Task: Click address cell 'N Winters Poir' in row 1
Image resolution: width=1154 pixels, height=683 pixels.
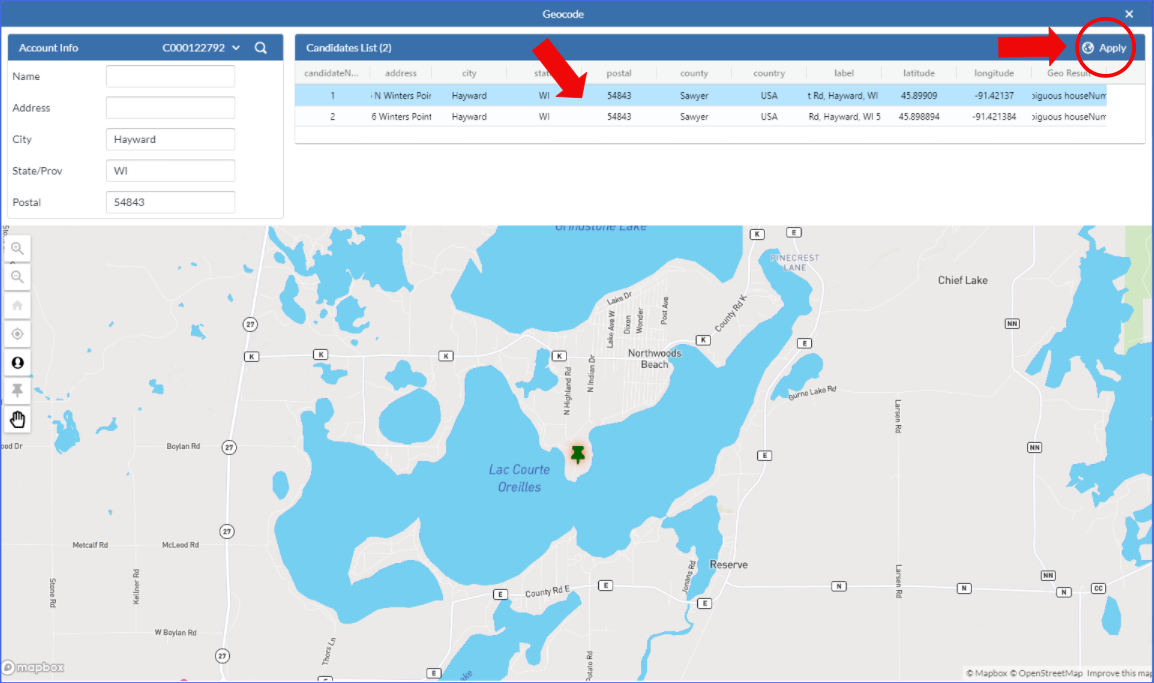Action: pyautogui.click(x=401, y=96)
